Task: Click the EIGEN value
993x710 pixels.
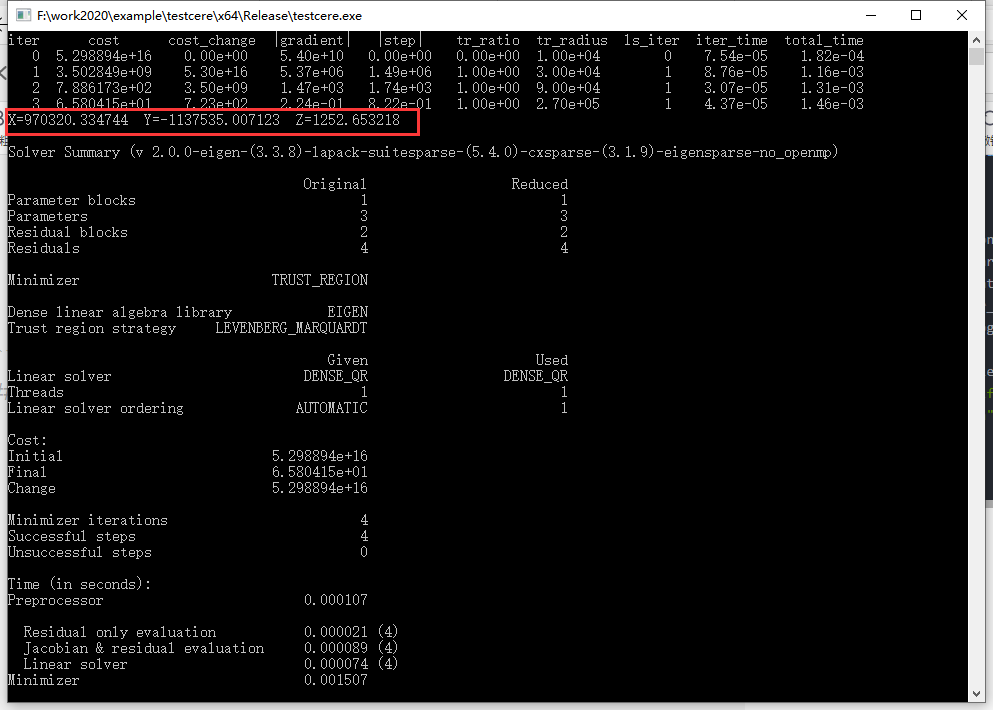Action: coord(347,312)
